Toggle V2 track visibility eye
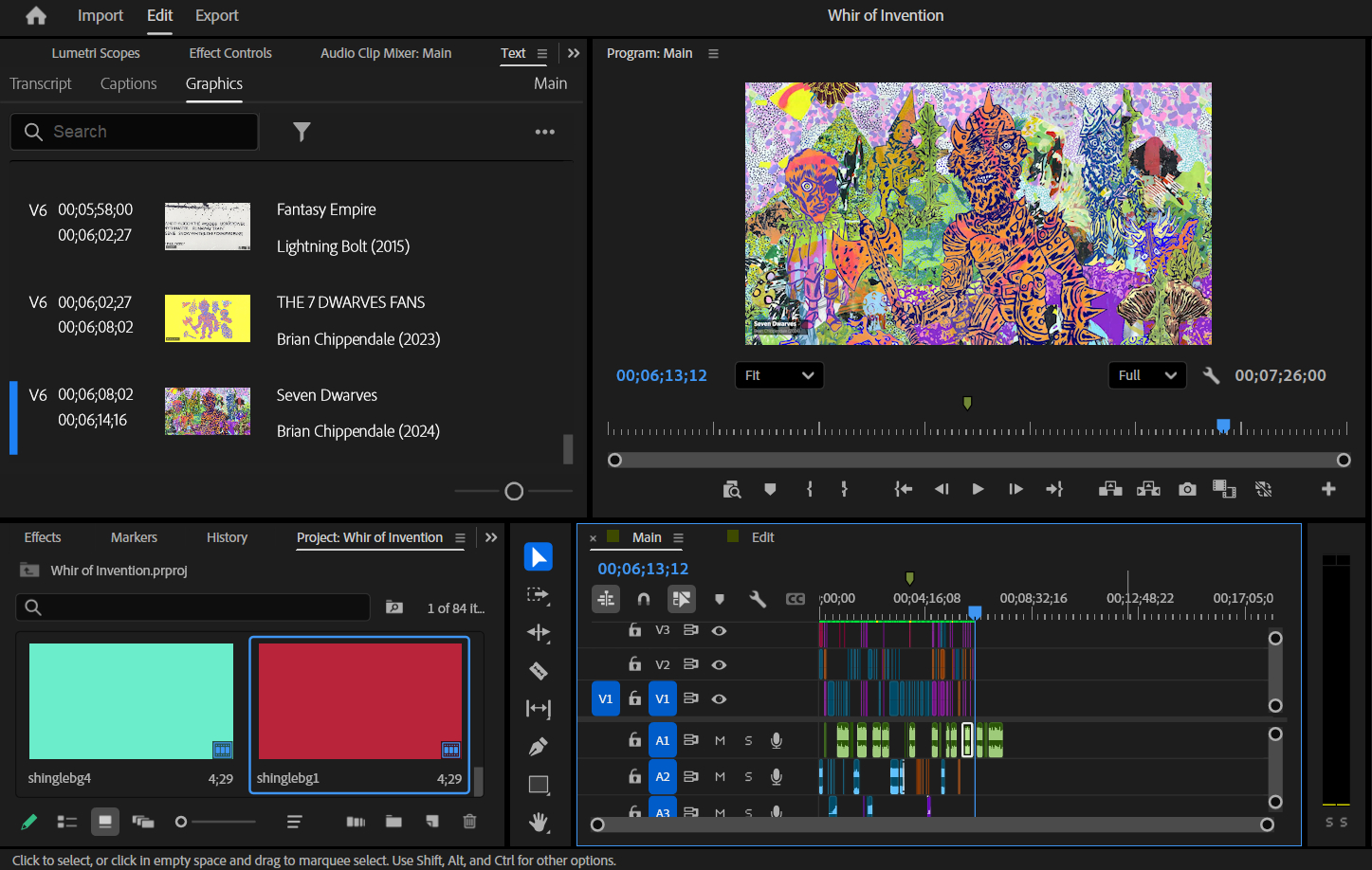The height and width of the screenshot is (870, 1372). (720, 664)
